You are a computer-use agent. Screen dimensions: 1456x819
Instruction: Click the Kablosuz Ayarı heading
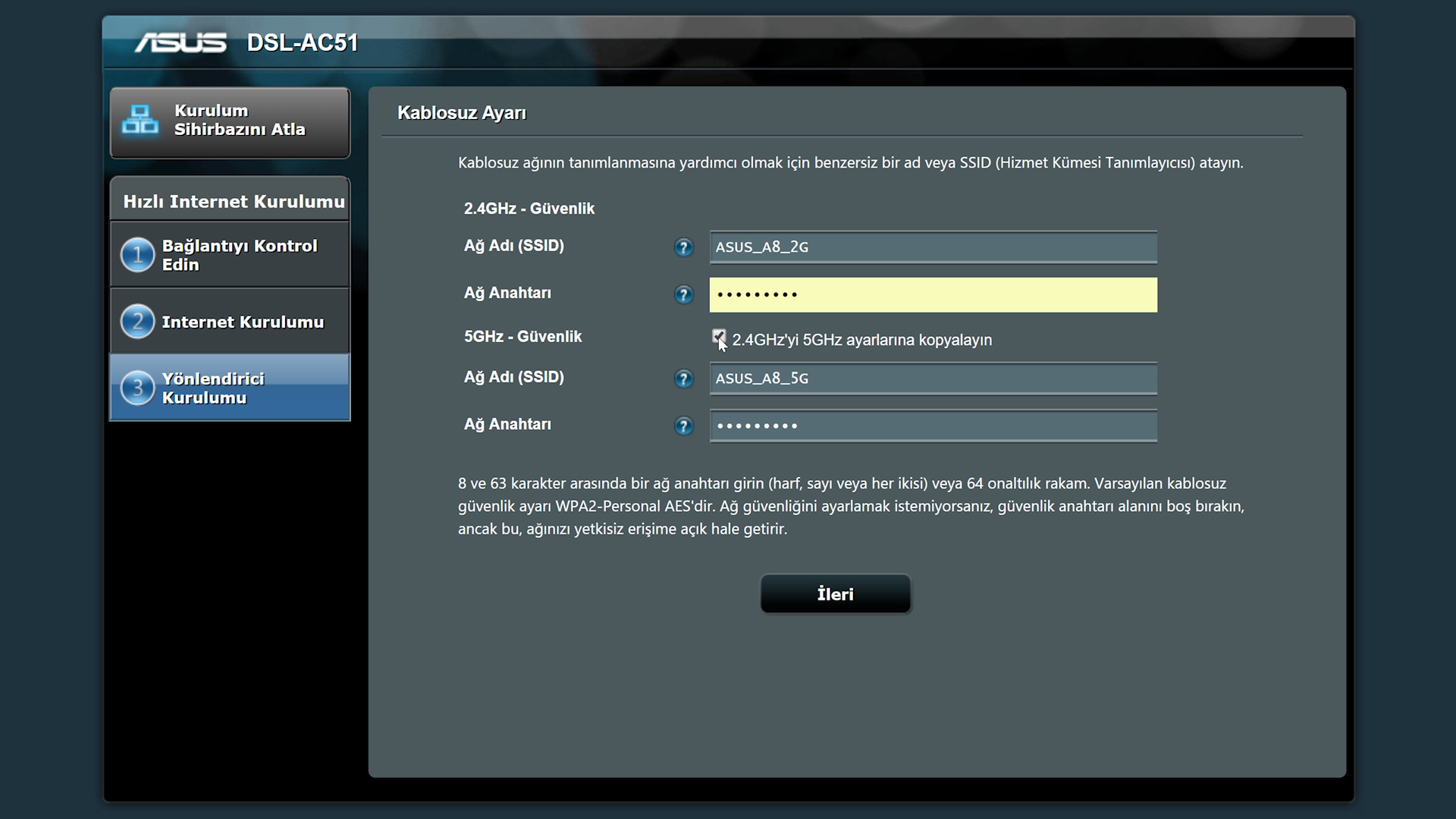[462, 113]
